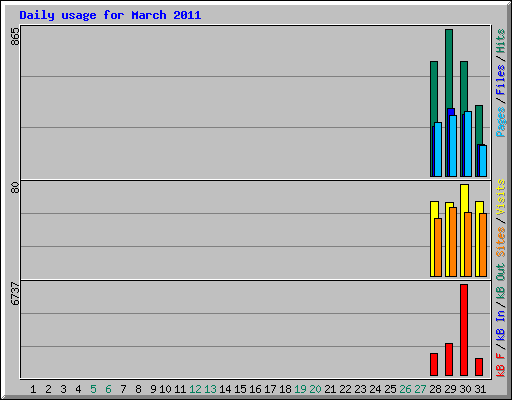Click the red kB bar for day 28
Viewport: 512px width, 400px height.
point(434,365)
